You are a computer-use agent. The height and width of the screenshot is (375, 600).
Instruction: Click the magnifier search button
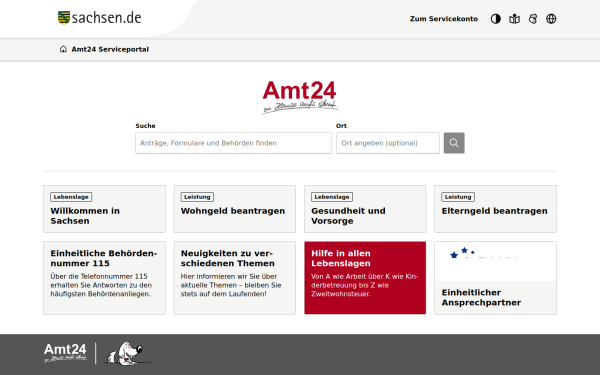point(454,143)
